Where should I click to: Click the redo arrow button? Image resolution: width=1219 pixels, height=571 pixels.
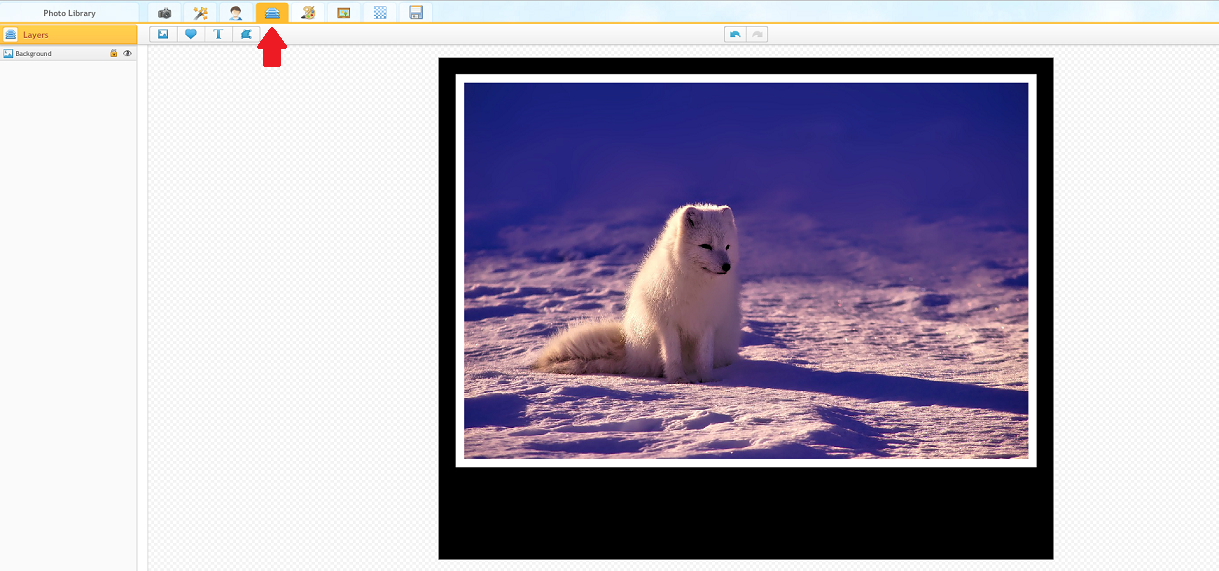[x=757, y=34]
